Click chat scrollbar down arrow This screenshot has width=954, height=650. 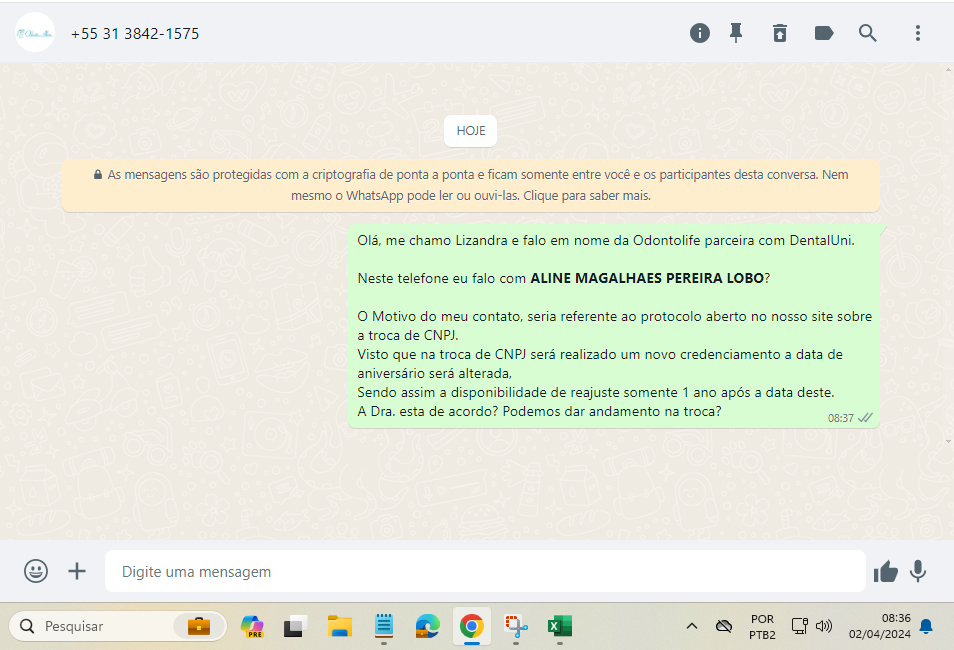(x=949, y=442)
